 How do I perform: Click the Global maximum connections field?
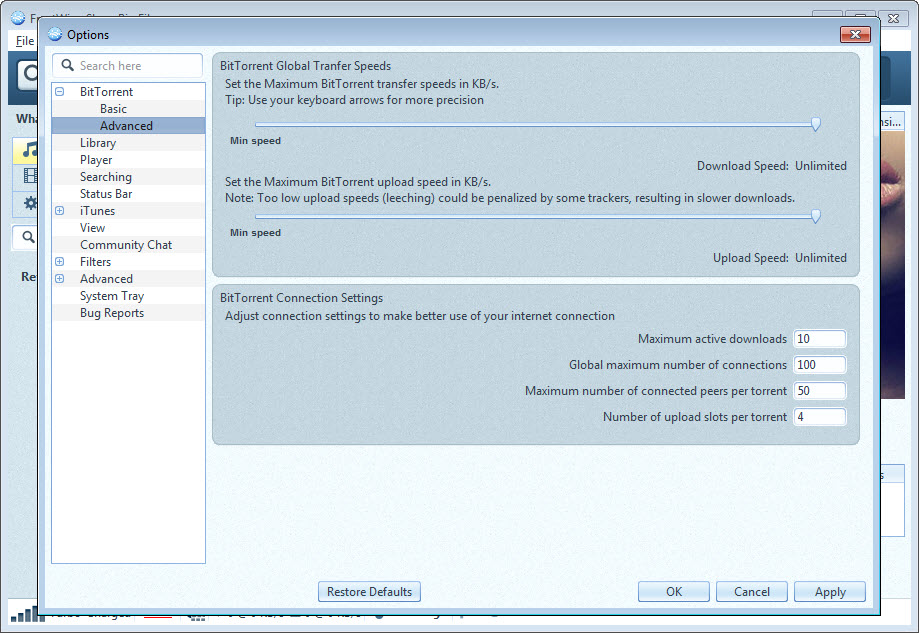click(819, 365)
